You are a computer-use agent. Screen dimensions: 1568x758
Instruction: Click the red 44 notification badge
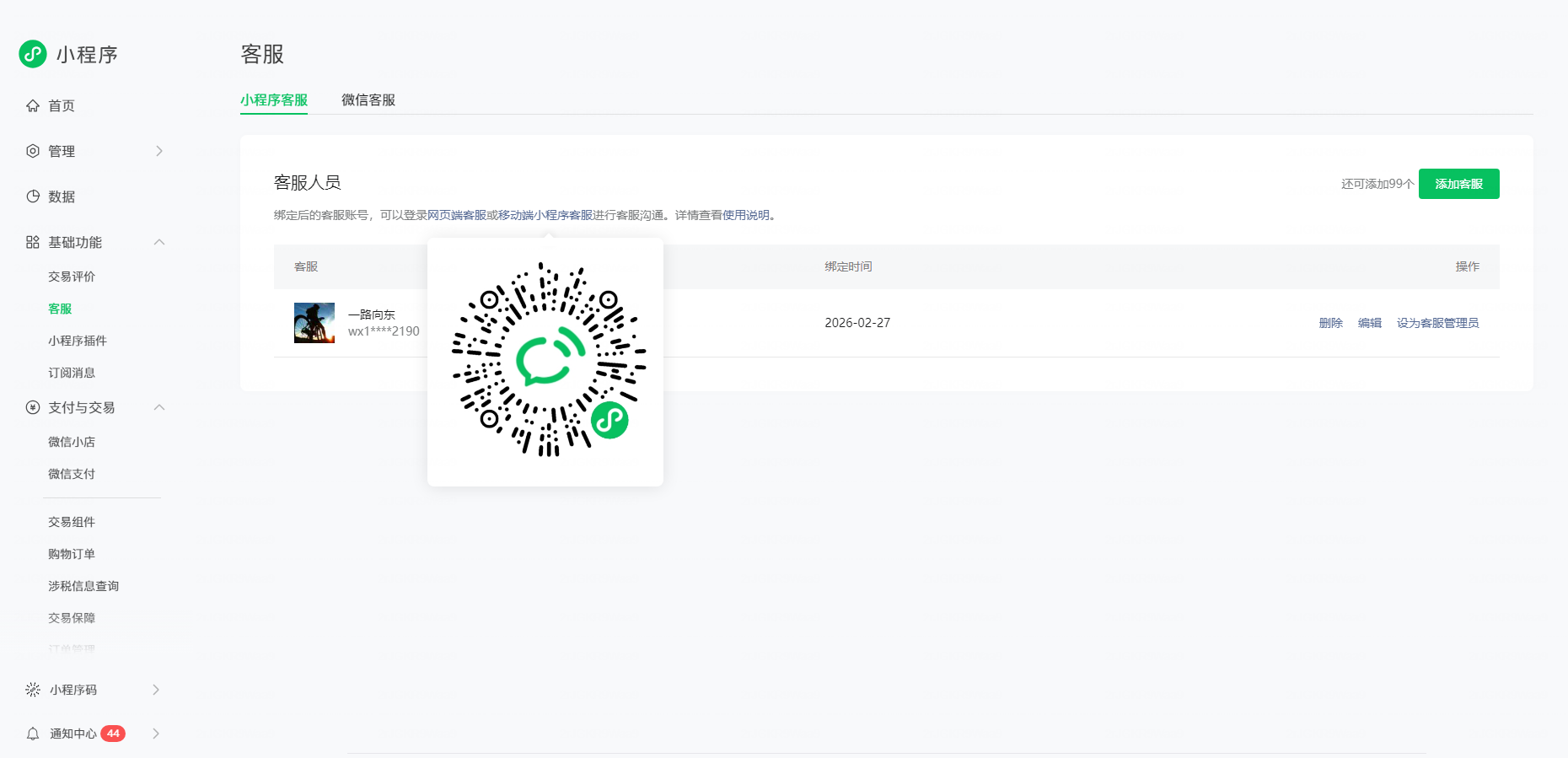[x=113, y=734]
